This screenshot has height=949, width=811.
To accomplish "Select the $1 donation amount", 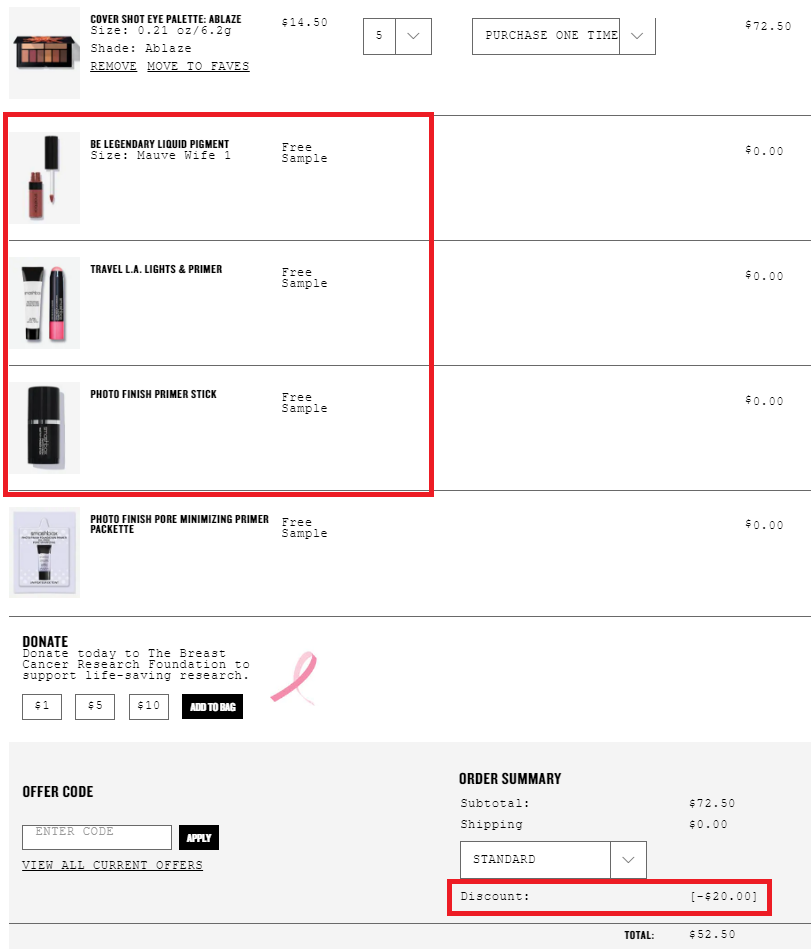I will click(x=42, y=706).
